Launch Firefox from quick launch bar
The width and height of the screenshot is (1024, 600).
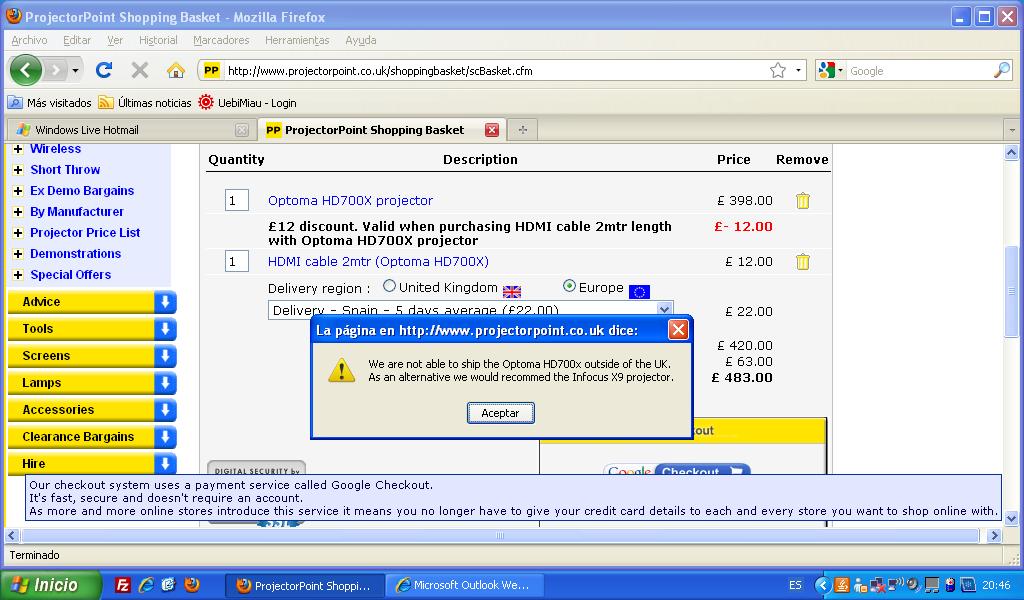coord(192,585)
